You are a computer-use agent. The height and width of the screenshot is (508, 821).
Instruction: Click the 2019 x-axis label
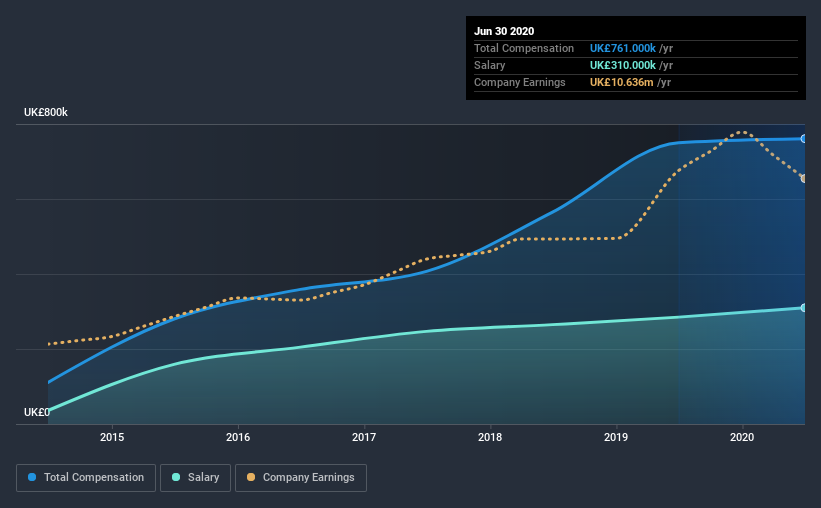[616, 437]
